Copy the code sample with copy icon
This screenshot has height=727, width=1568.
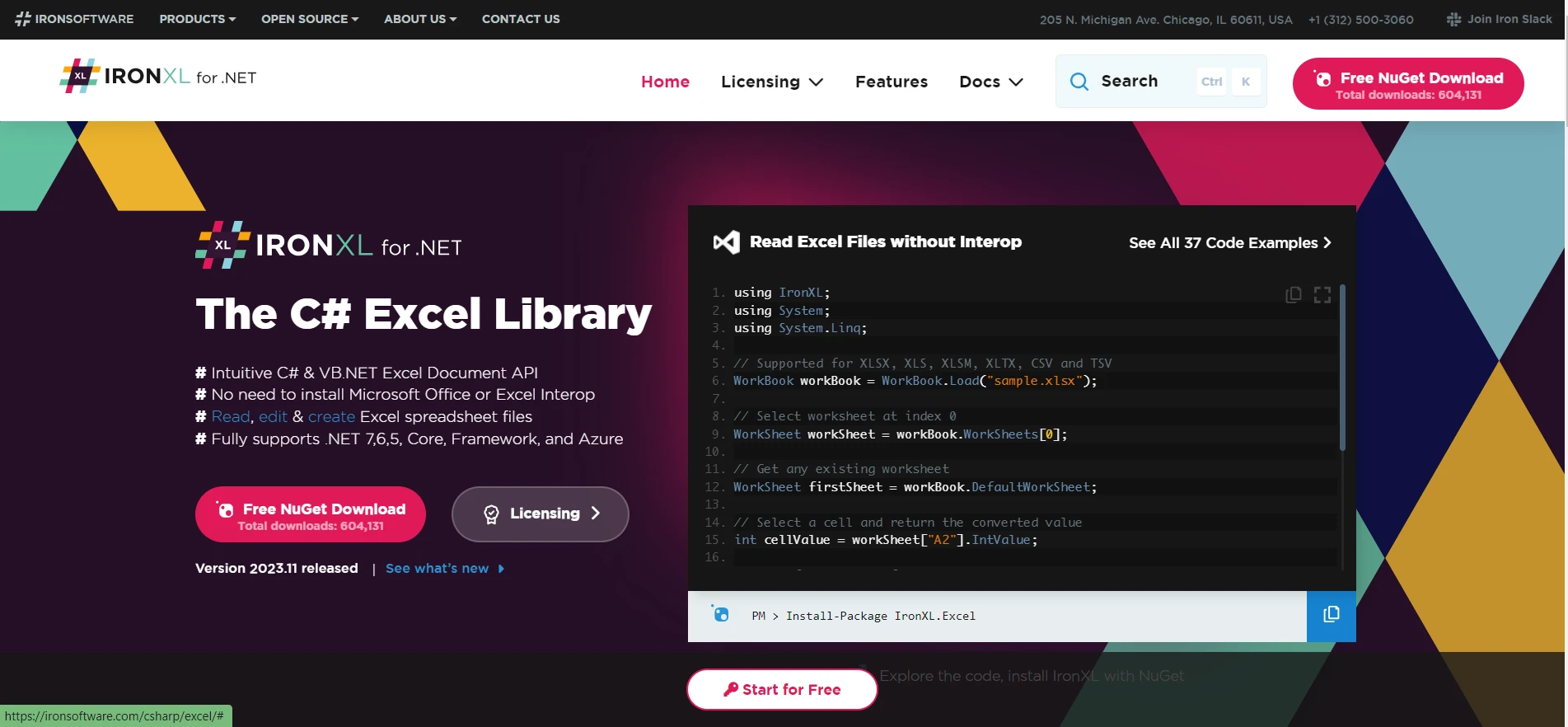(x=1294, y=295)
